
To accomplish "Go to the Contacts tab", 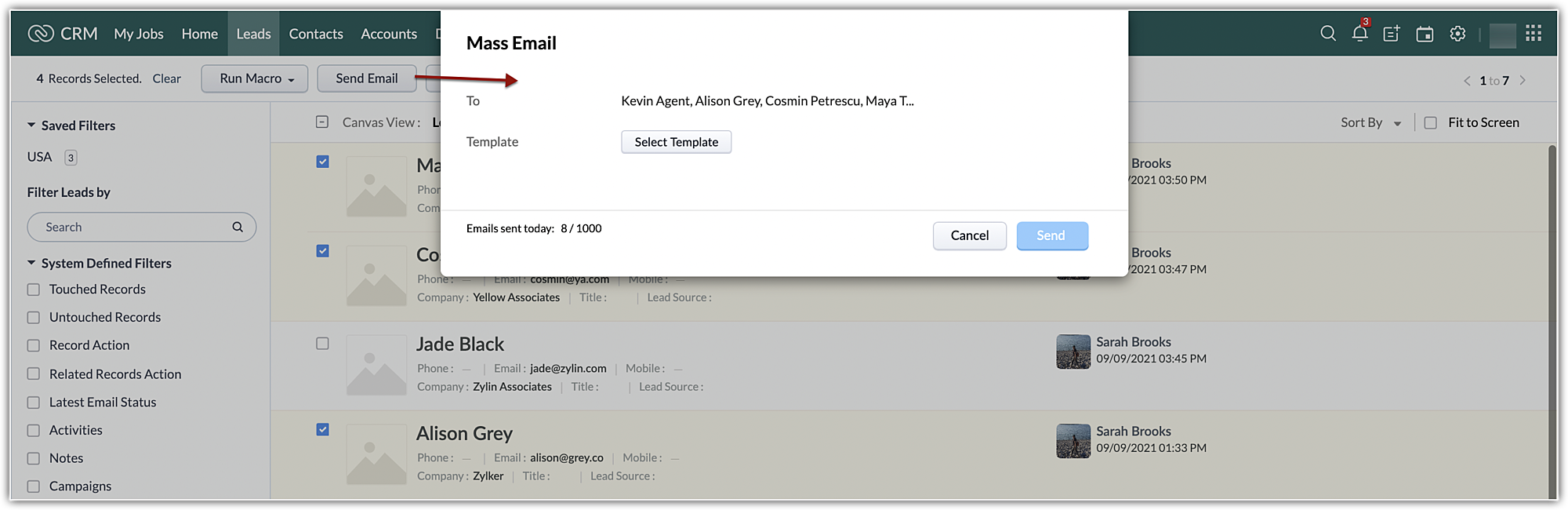I will 316,34.
